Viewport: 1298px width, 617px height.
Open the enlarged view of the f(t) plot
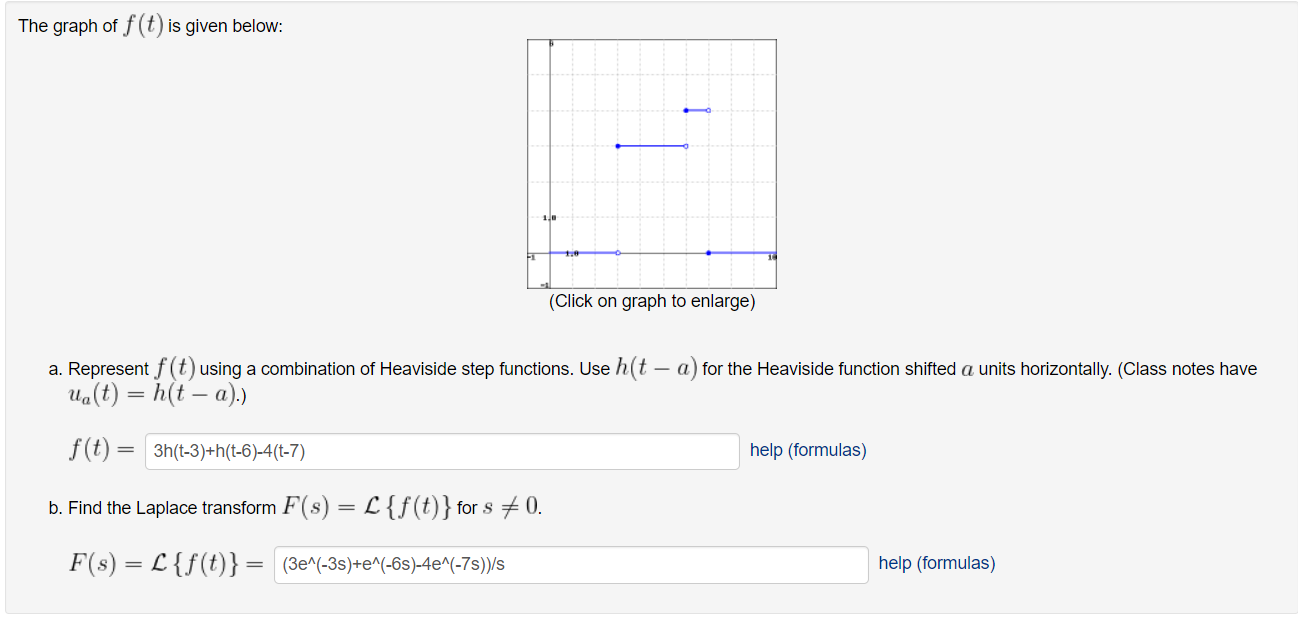650,165
